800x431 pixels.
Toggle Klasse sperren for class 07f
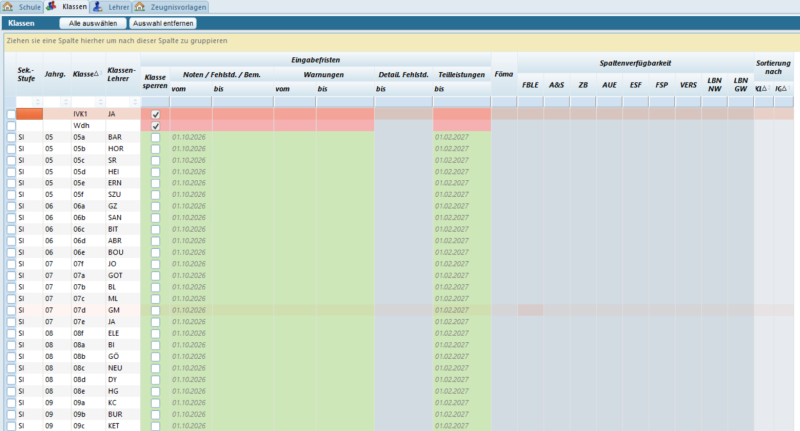click(156, 264)
